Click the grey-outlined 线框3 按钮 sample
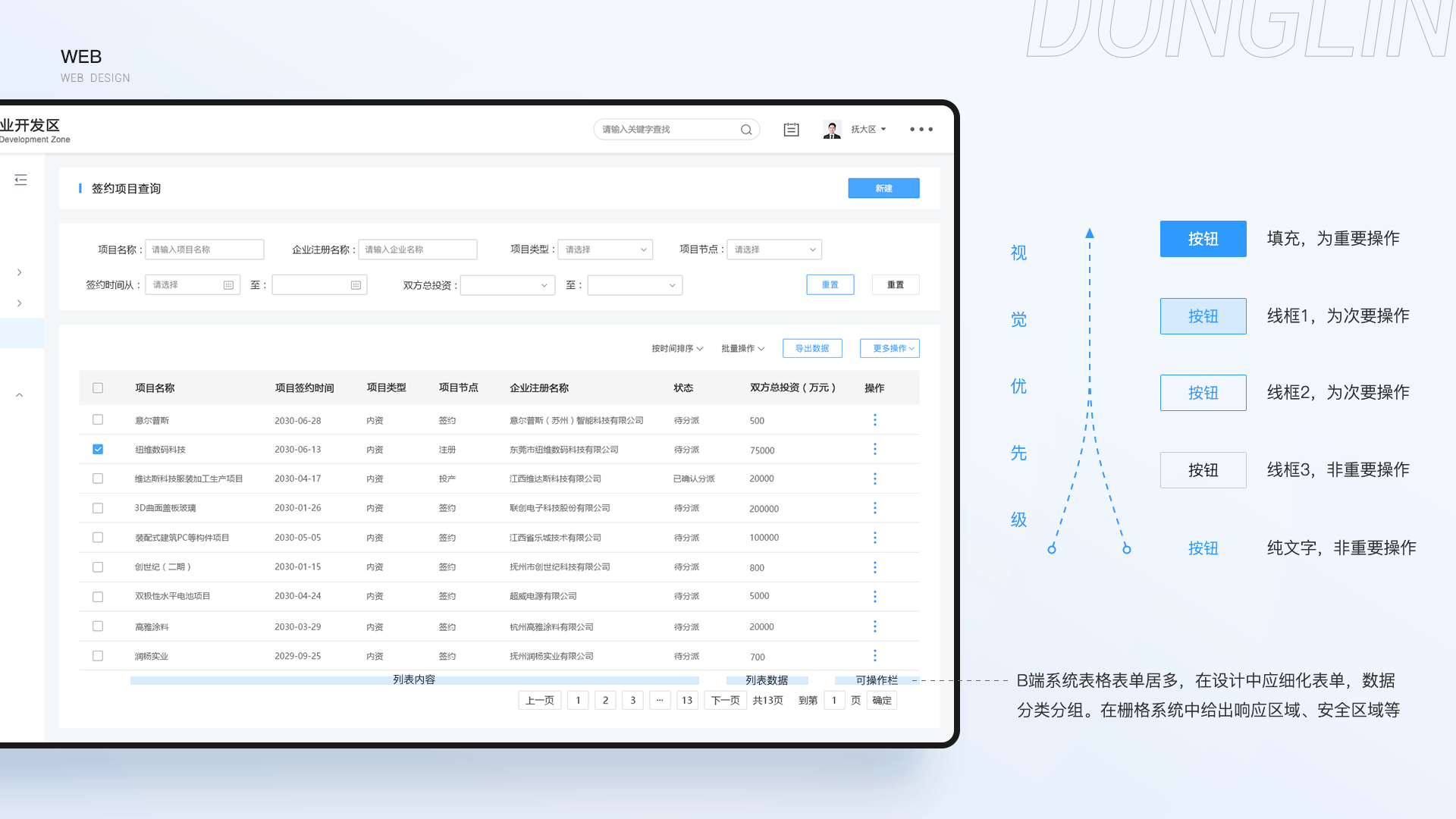 1203,470
